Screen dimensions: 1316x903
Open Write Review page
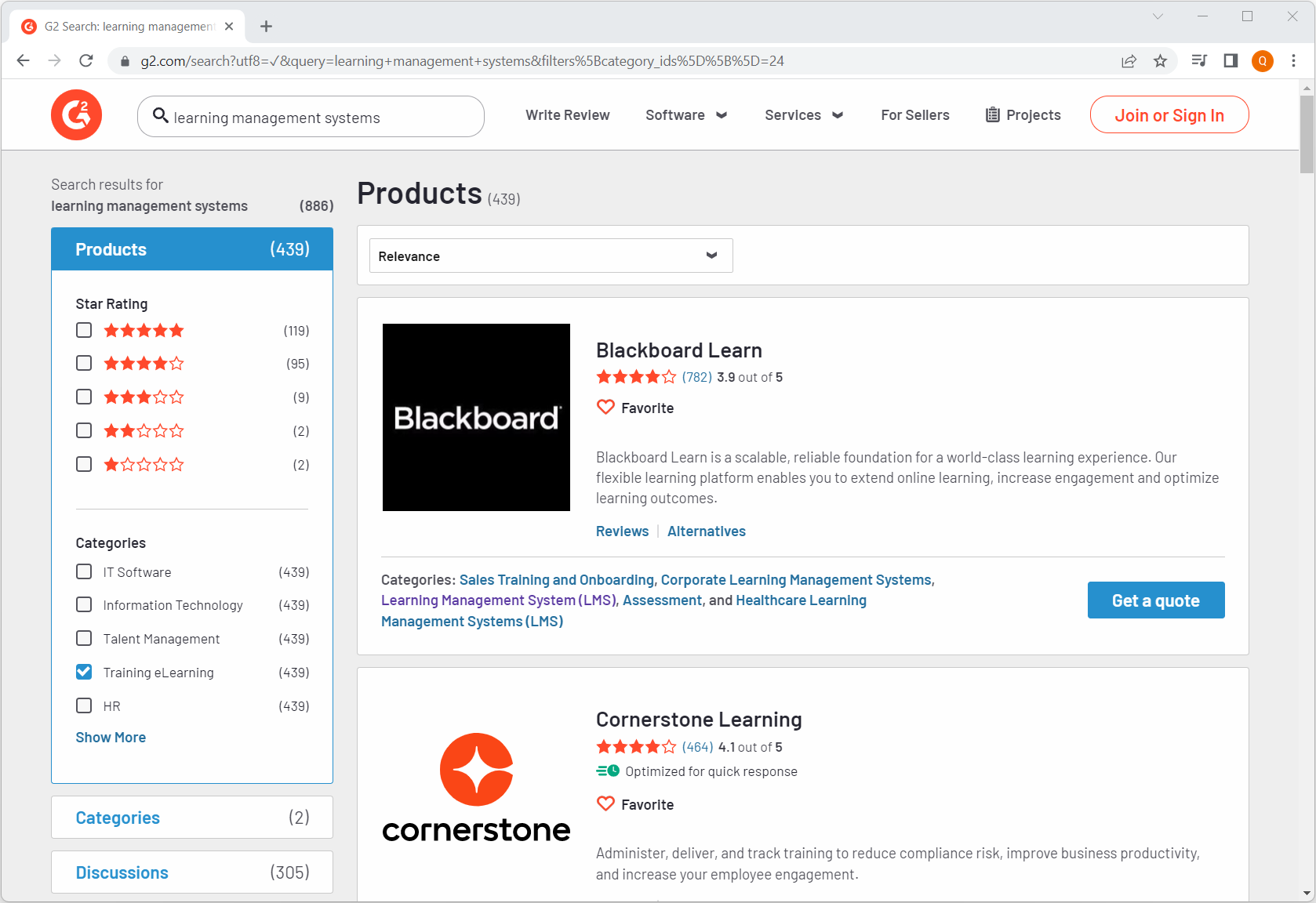point(568,115)
